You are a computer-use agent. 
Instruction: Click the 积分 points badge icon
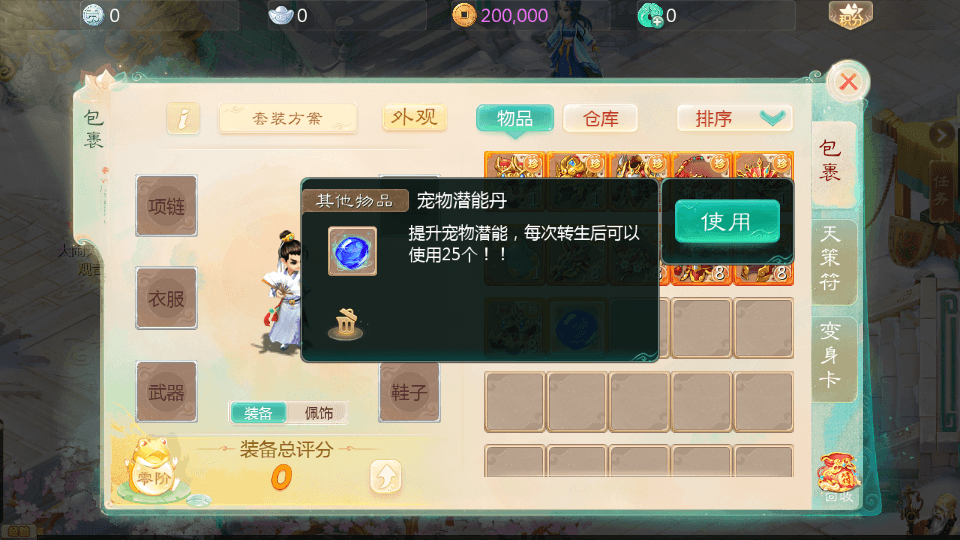pos(850,15)
